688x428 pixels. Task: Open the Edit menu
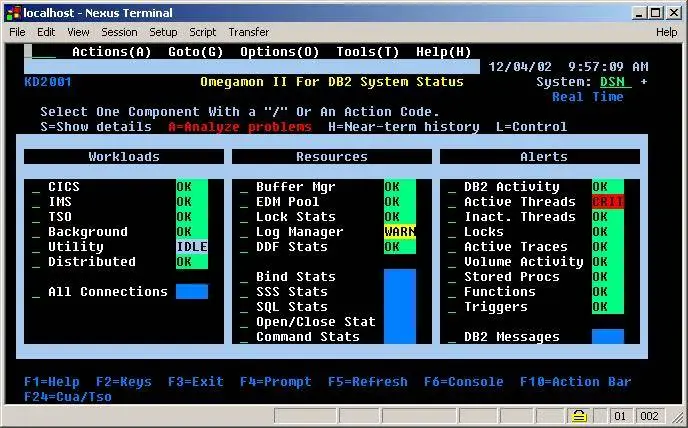46,32
